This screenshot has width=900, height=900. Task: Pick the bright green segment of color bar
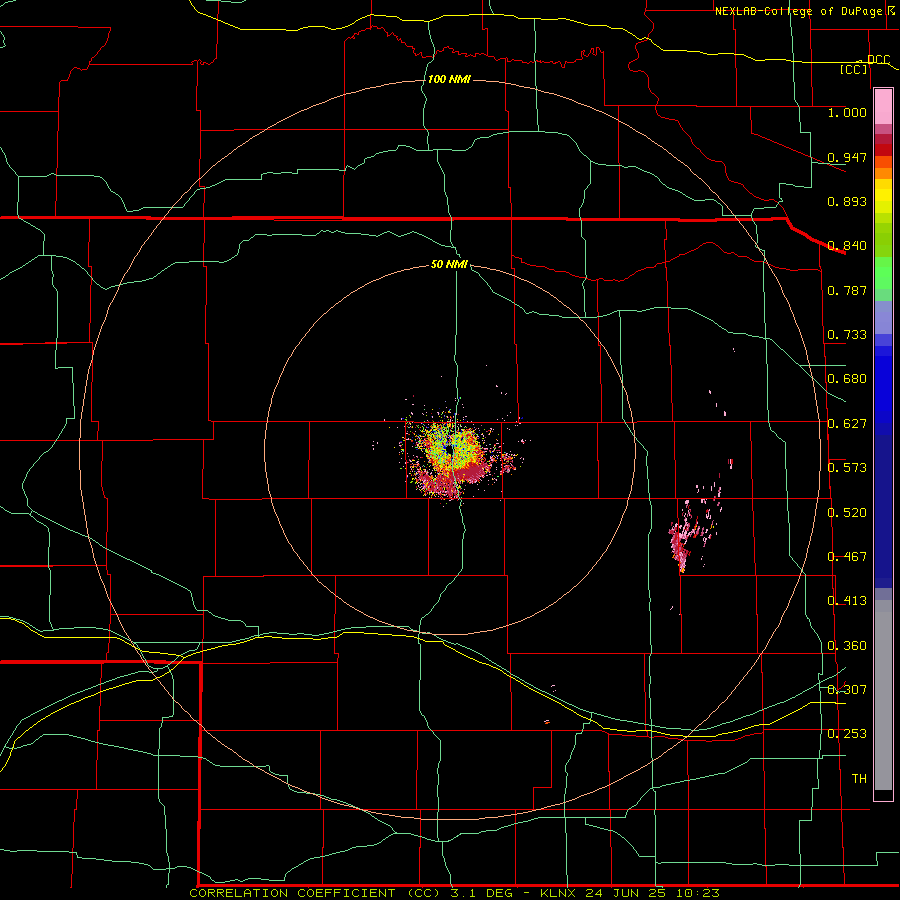click(883, 273)
